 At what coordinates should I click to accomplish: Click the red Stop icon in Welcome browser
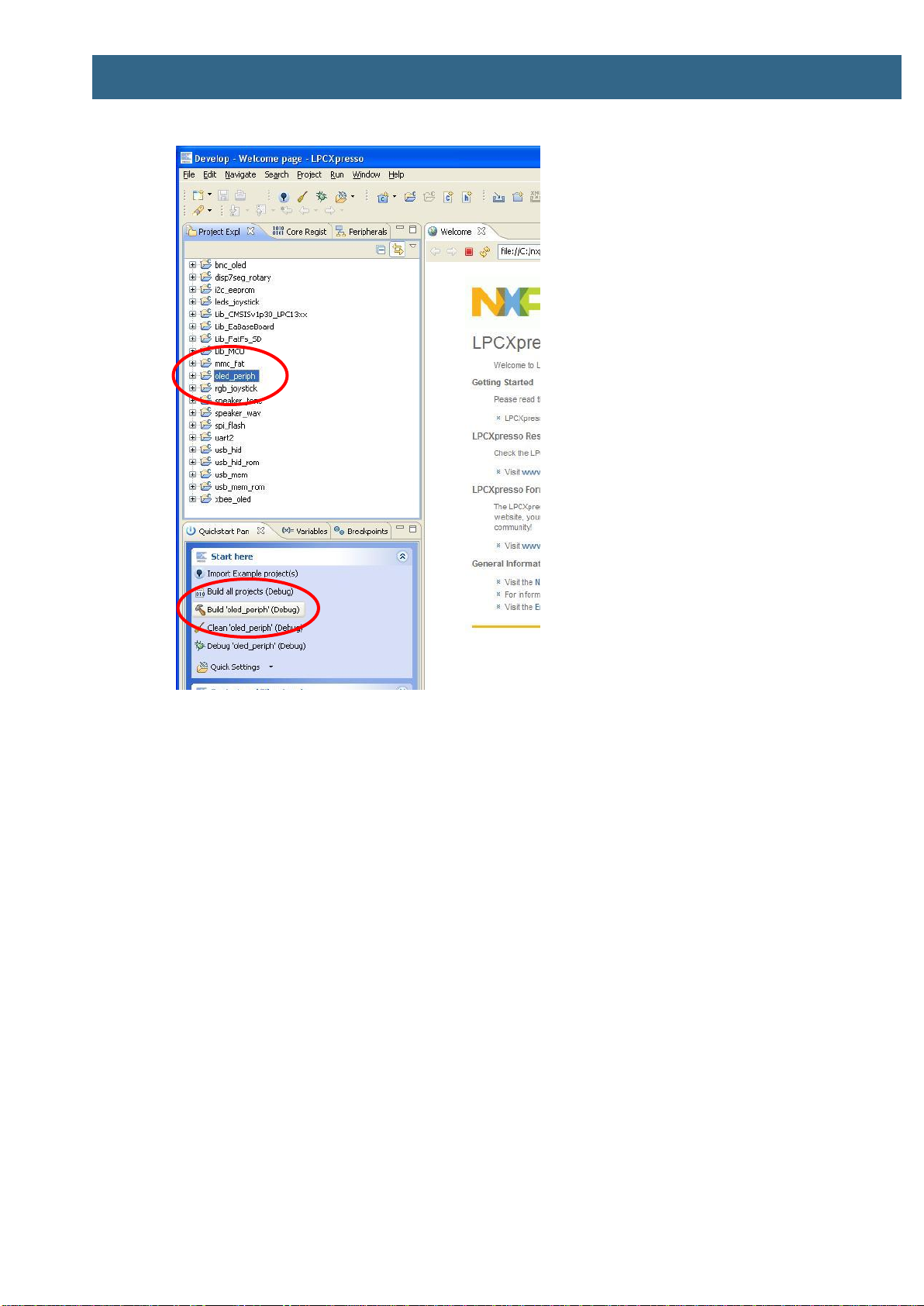tap(469, 251)
